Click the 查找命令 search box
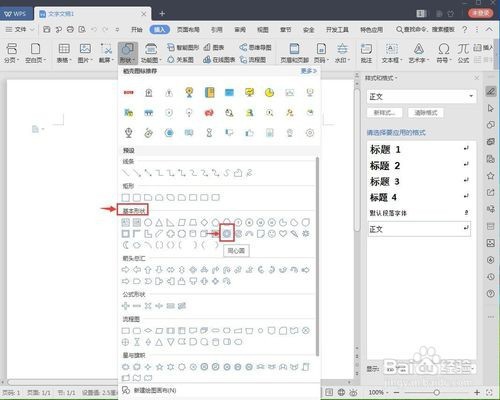The image size is (500, 400). [x=425, y=30]
